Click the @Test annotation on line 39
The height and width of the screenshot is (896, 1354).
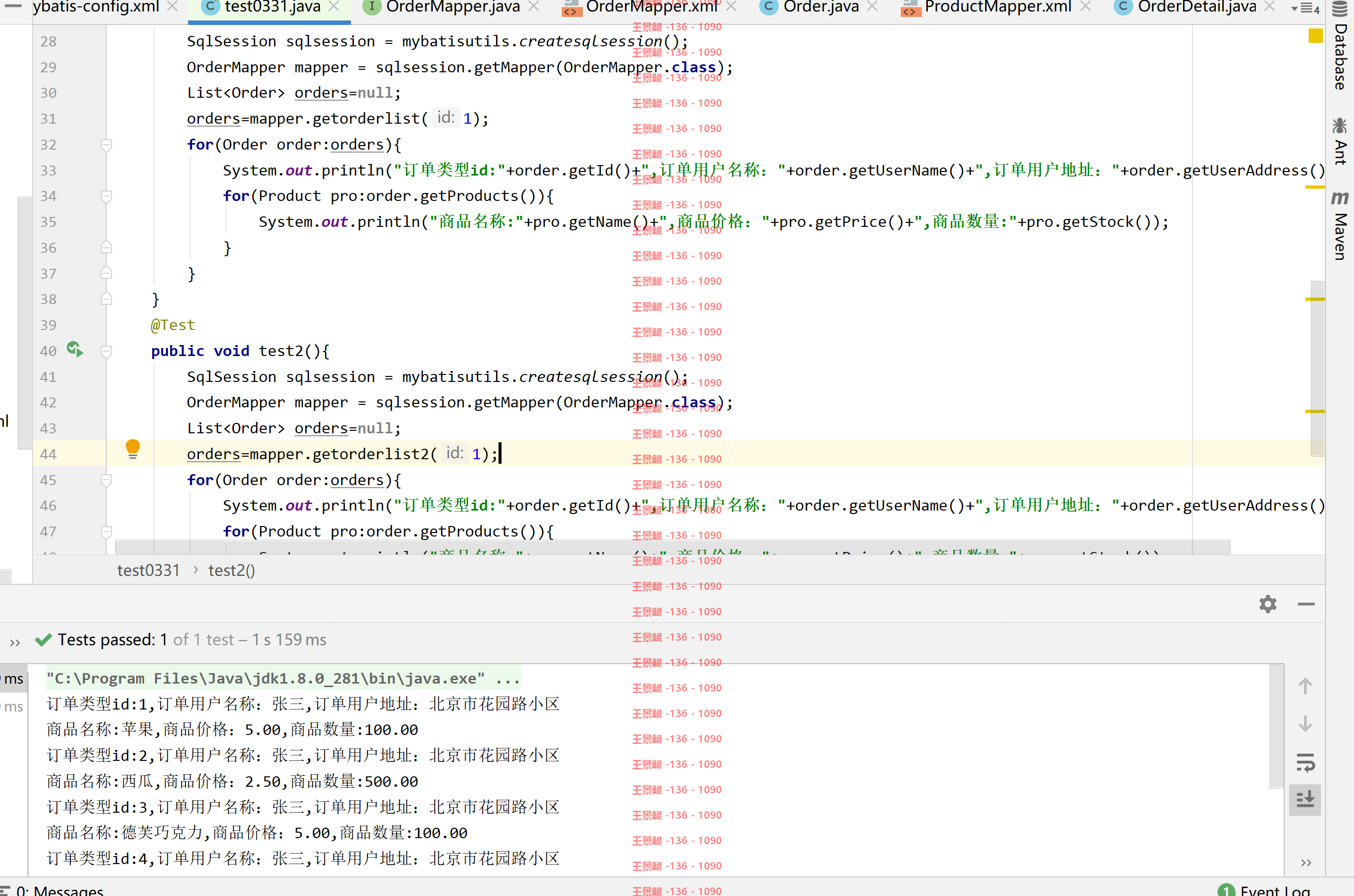(x=173, y=325)
